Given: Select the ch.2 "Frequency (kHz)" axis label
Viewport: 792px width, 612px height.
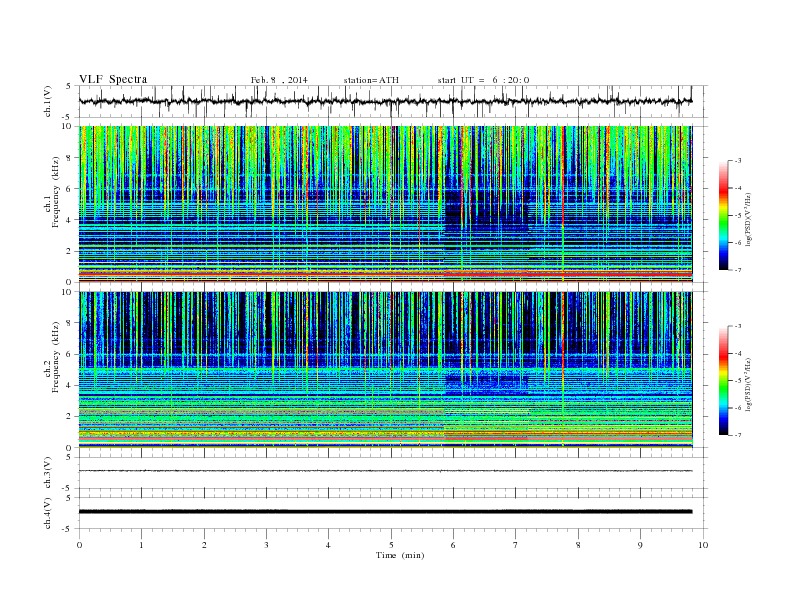Looking at the screenshot, I should (56, 358).
